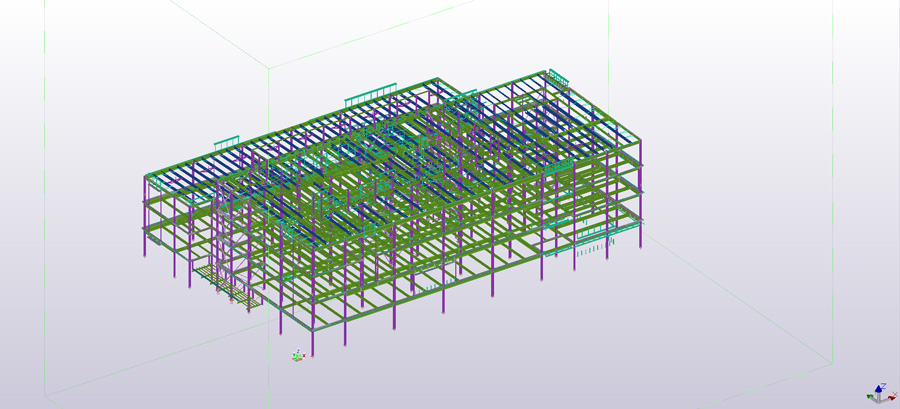
Task: Select the model origin symbol below the building
Action: tap(297, 355)
